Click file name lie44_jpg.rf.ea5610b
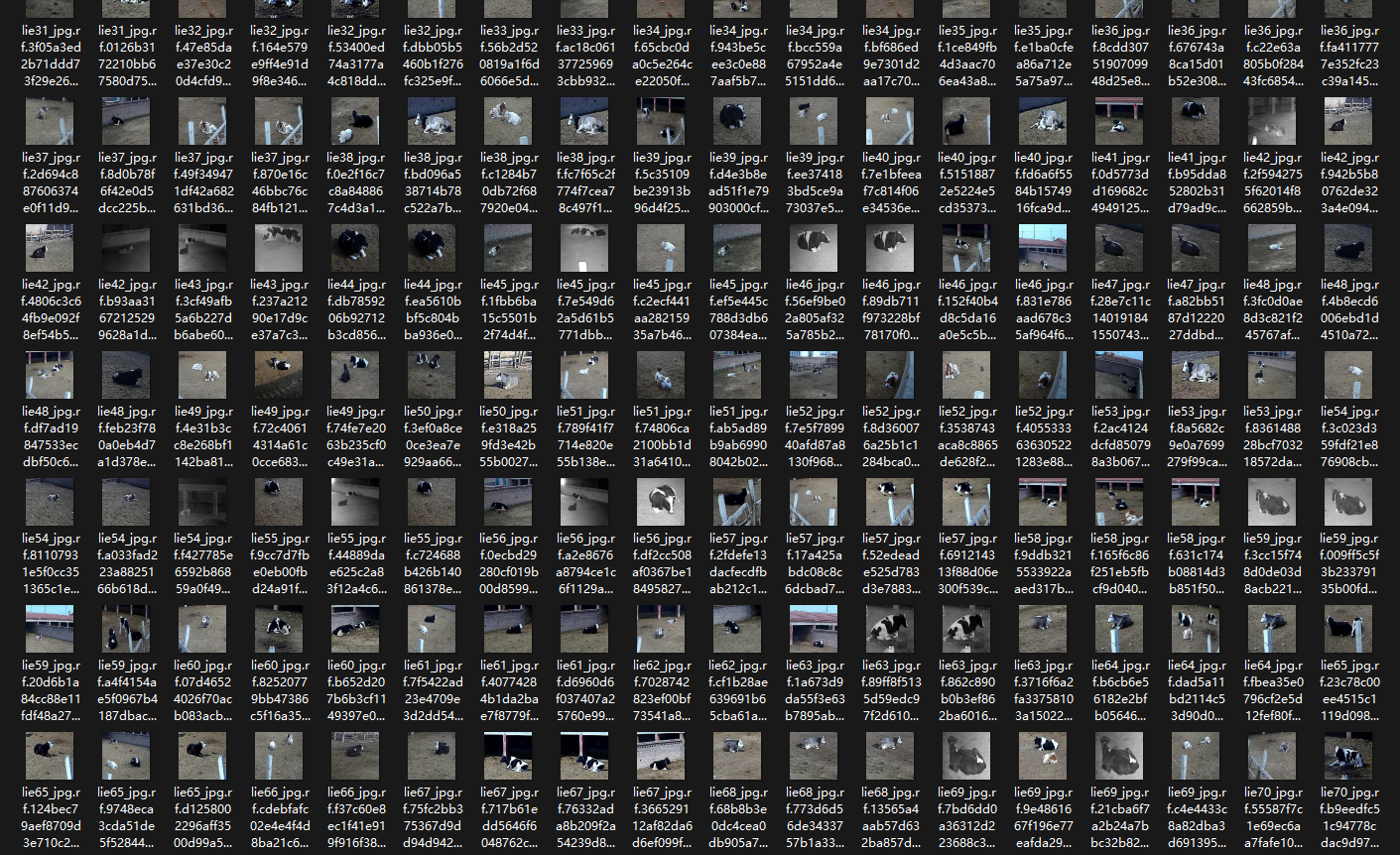This screenshot has width=1400, height=855. click(x=432, y=310)
